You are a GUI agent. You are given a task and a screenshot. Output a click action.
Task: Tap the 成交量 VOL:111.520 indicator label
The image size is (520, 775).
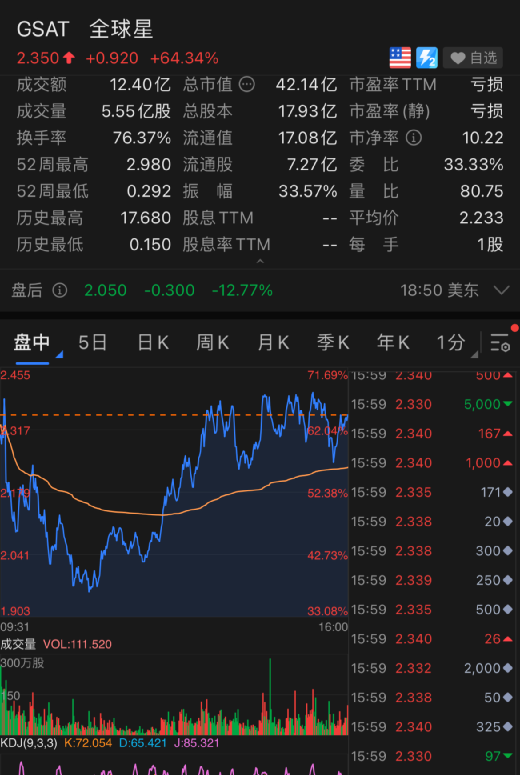[56, 644]
